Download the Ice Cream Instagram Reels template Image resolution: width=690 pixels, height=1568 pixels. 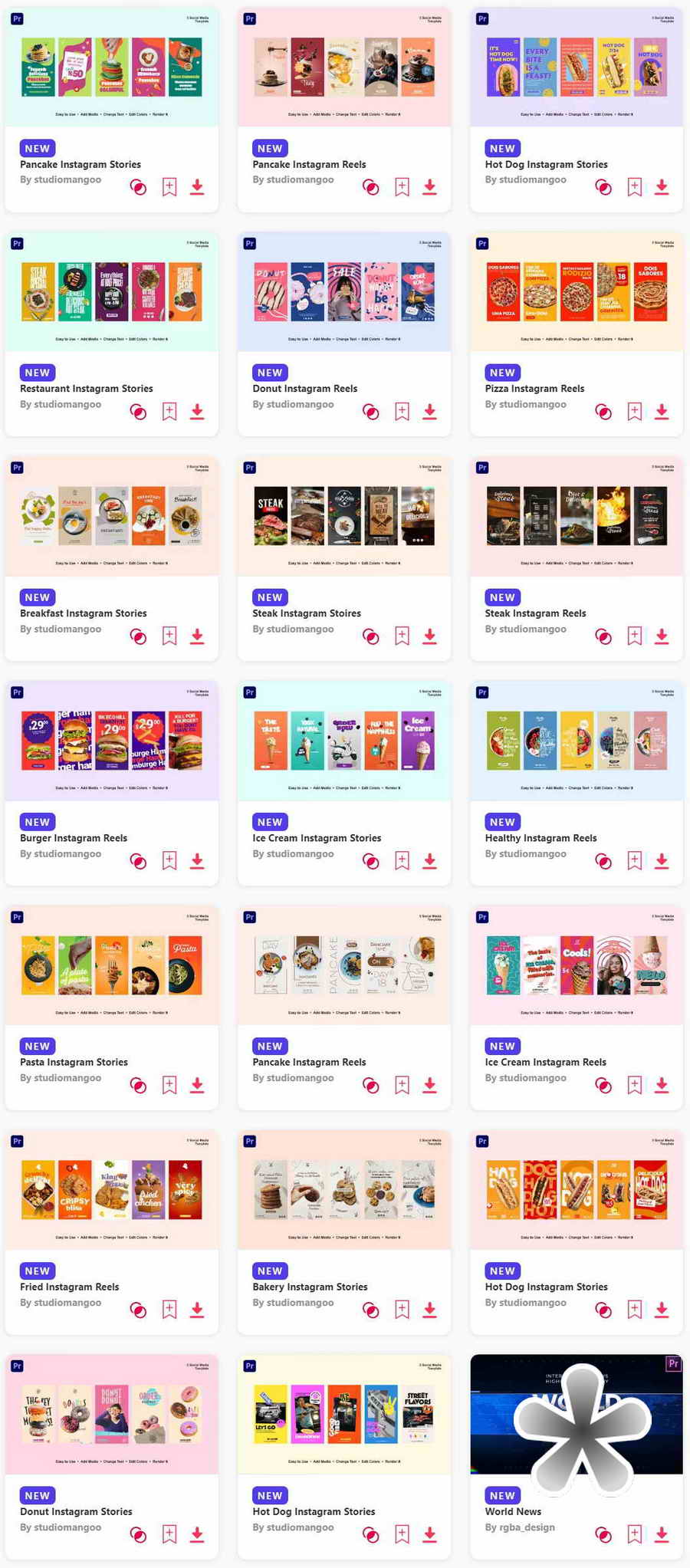point(662,1086)
